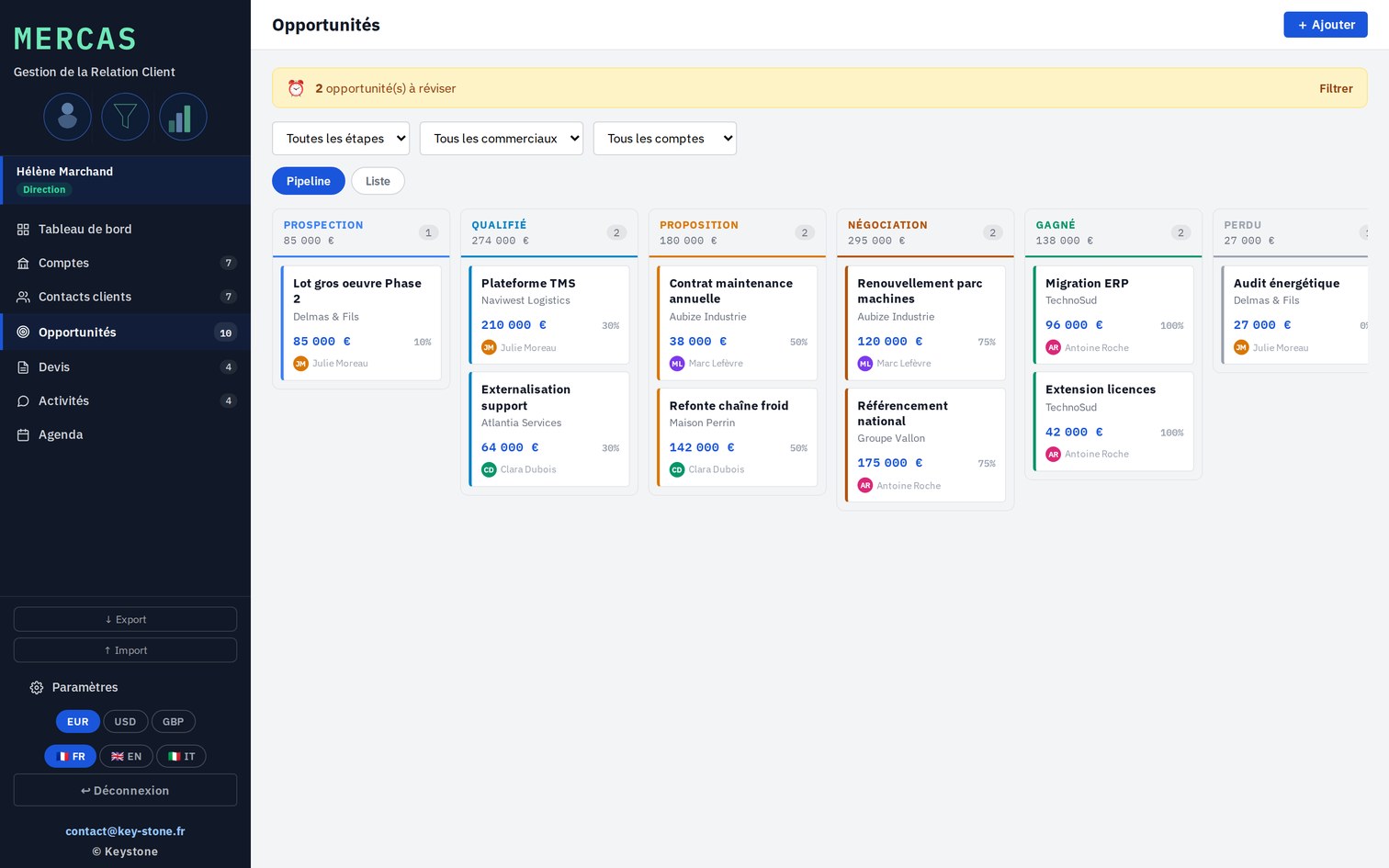Change language to EN
The image size is (1389, 868).
coord(126,757)
